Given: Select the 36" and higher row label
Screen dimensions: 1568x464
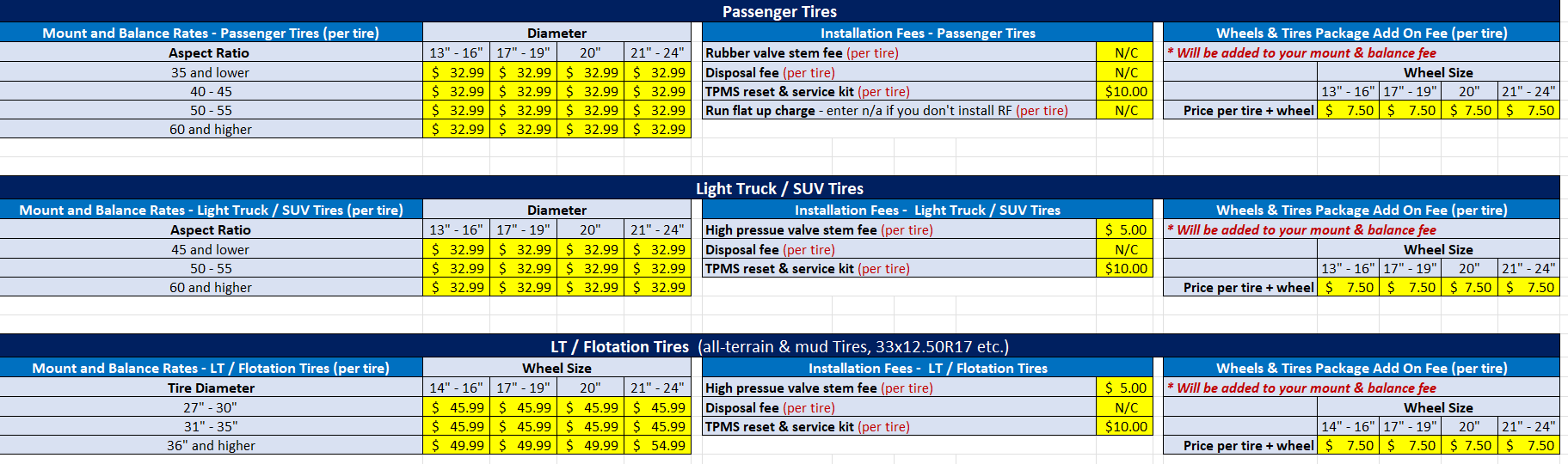Looking at the screenshot, I should point(211,445).
